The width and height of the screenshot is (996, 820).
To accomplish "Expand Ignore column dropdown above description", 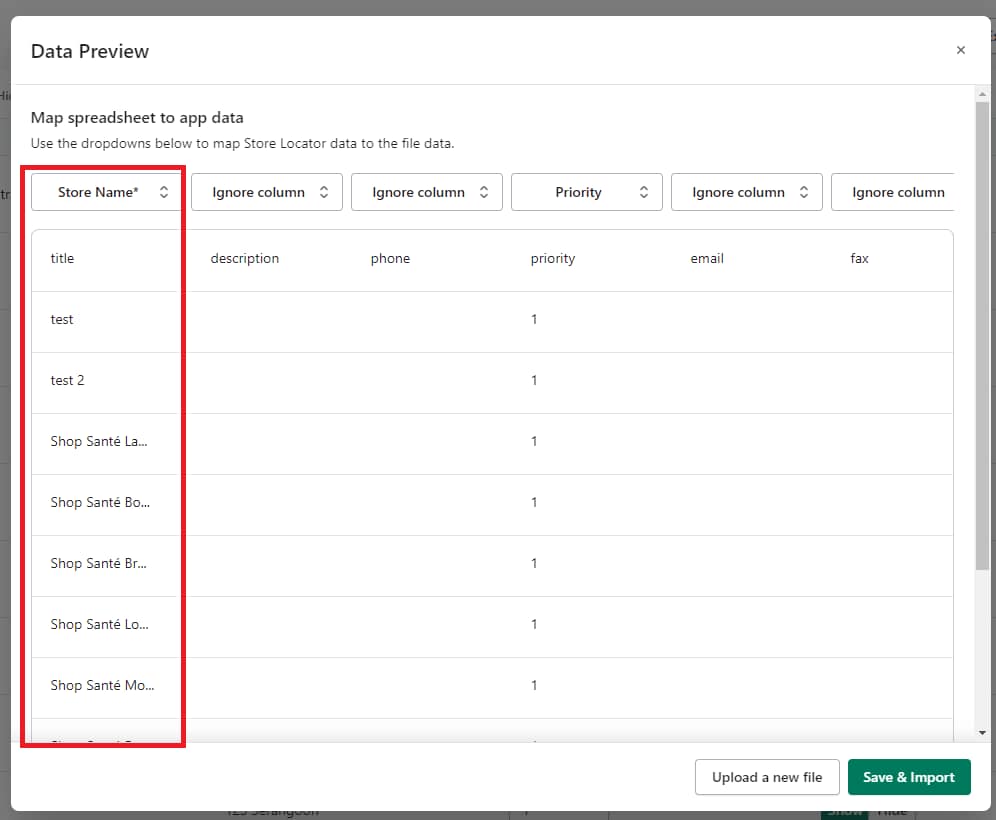I will point(267,192).
